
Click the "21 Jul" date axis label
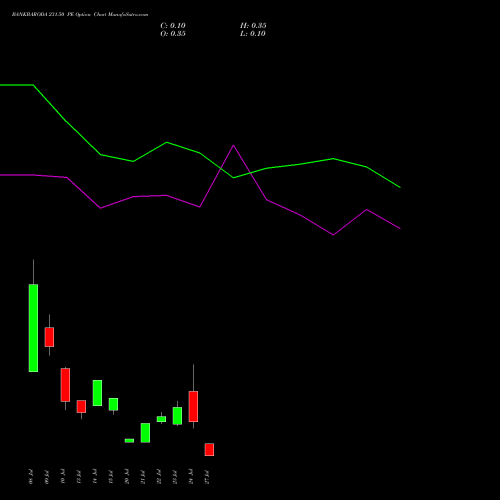click(143, 477)
